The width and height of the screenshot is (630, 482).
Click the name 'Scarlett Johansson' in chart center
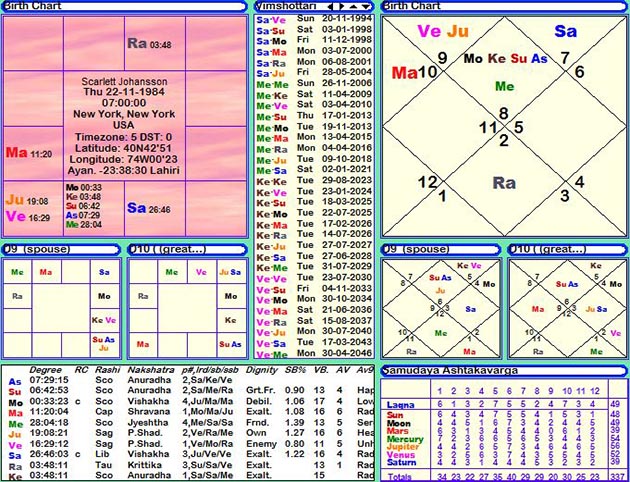(125, 82)
